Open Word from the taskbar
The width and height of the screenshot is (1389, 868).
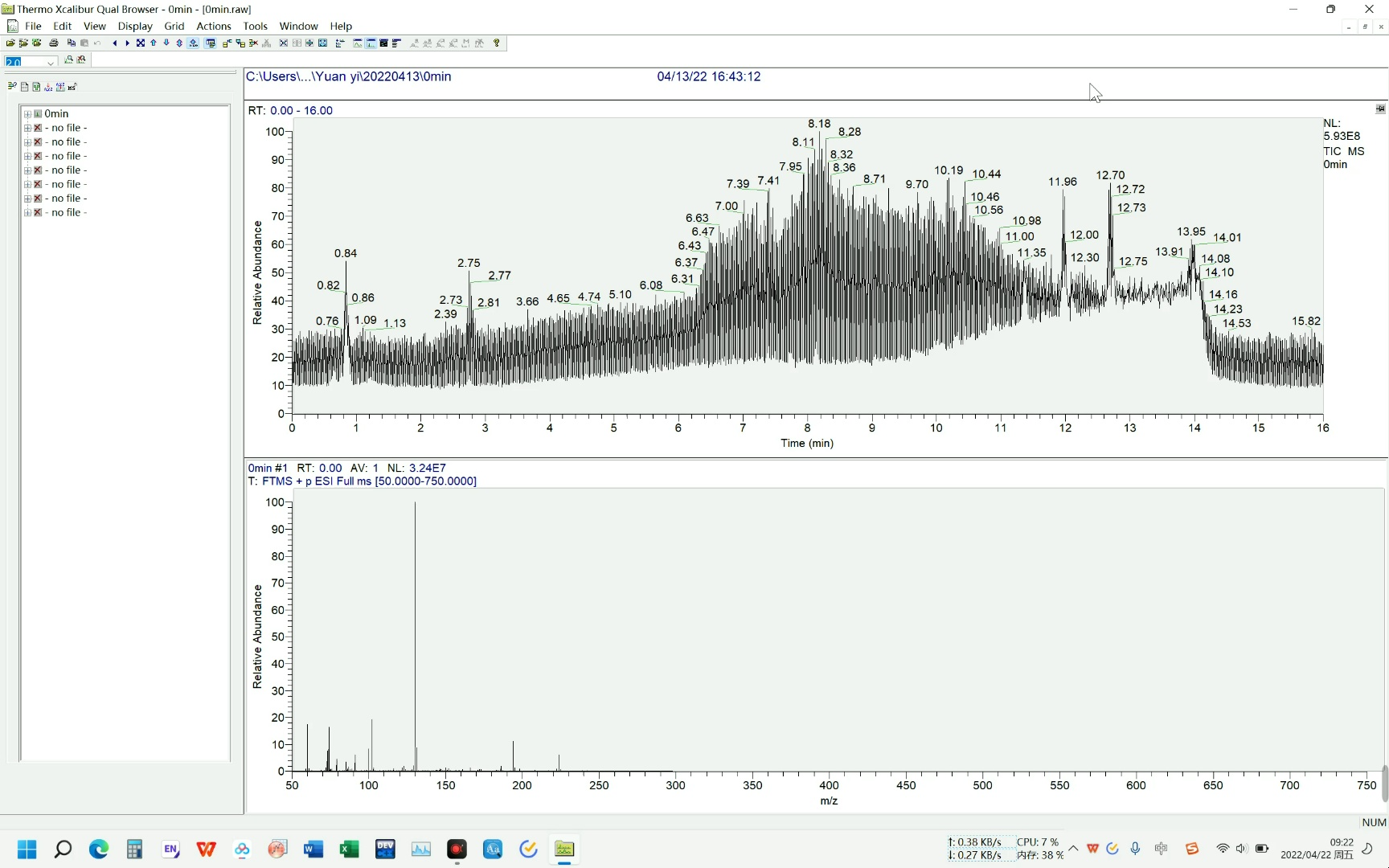tap(313, 850)
